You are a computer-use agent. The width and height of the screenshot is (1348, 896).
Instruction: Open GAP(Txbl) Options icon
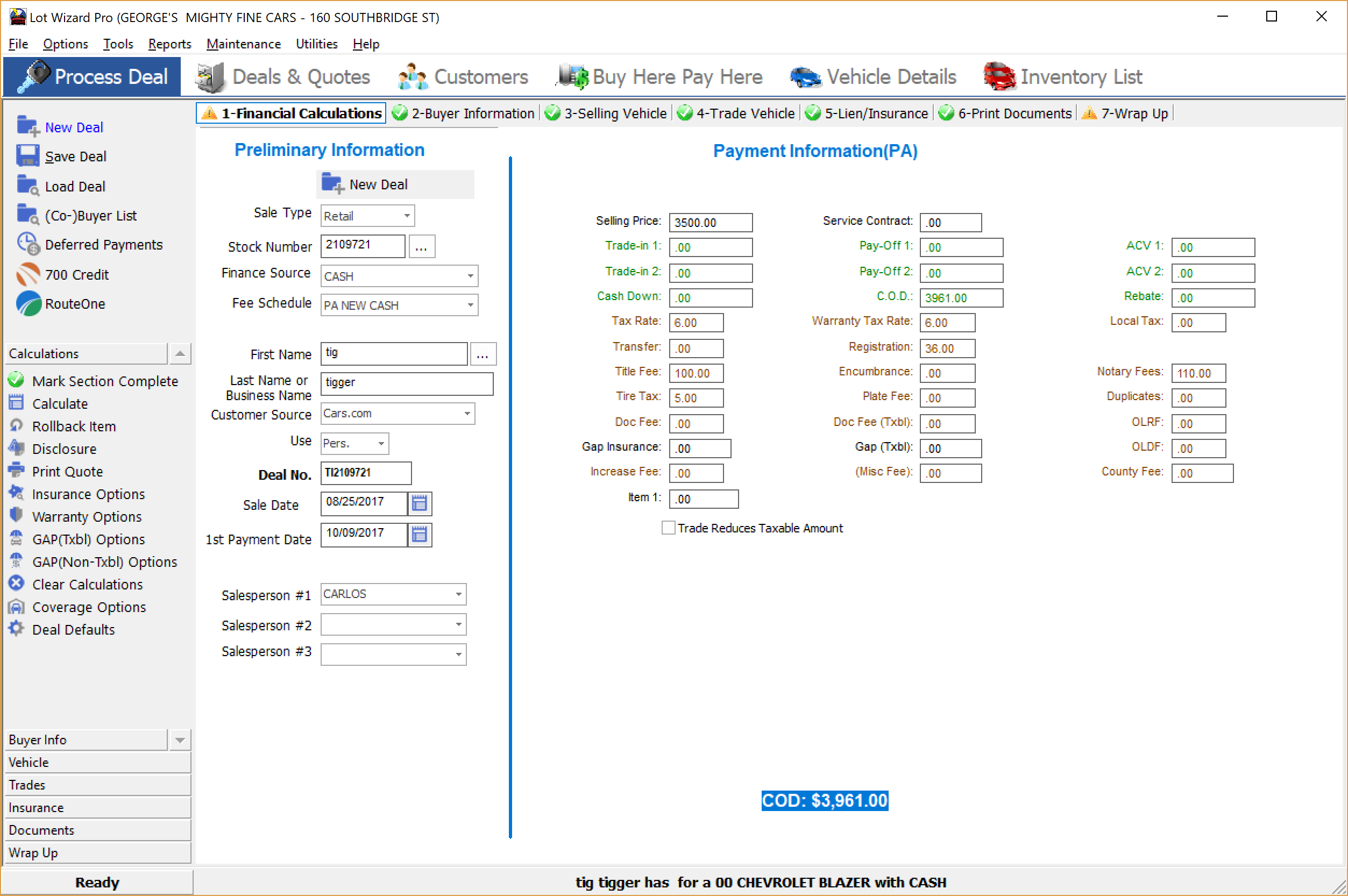pyautogui.click(x=16, y=538)
